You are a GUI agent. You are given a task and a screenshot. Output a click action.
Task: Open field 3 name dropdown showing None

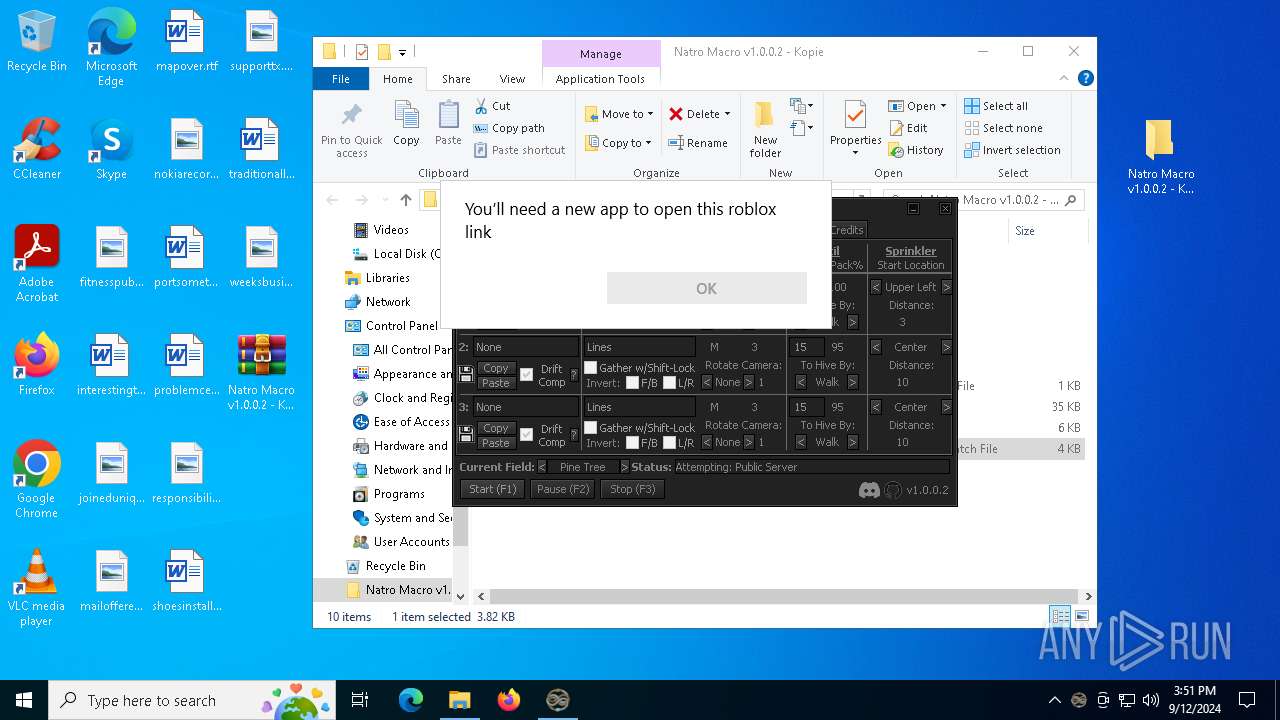pos(526,407)
